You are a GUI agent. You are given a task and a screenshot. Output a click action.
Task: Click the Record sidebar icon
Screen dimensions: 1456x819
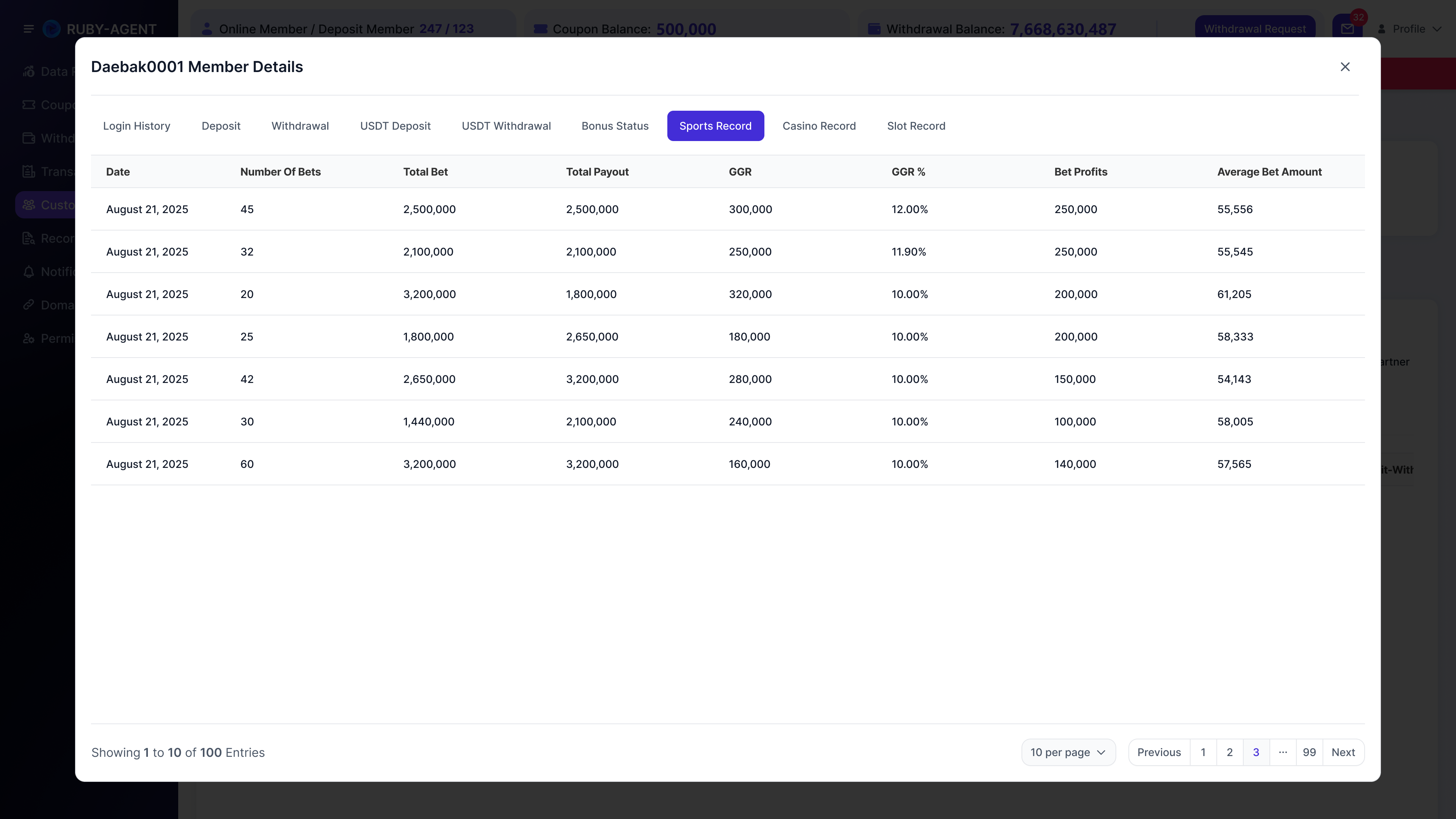click(x=29, y=238)
